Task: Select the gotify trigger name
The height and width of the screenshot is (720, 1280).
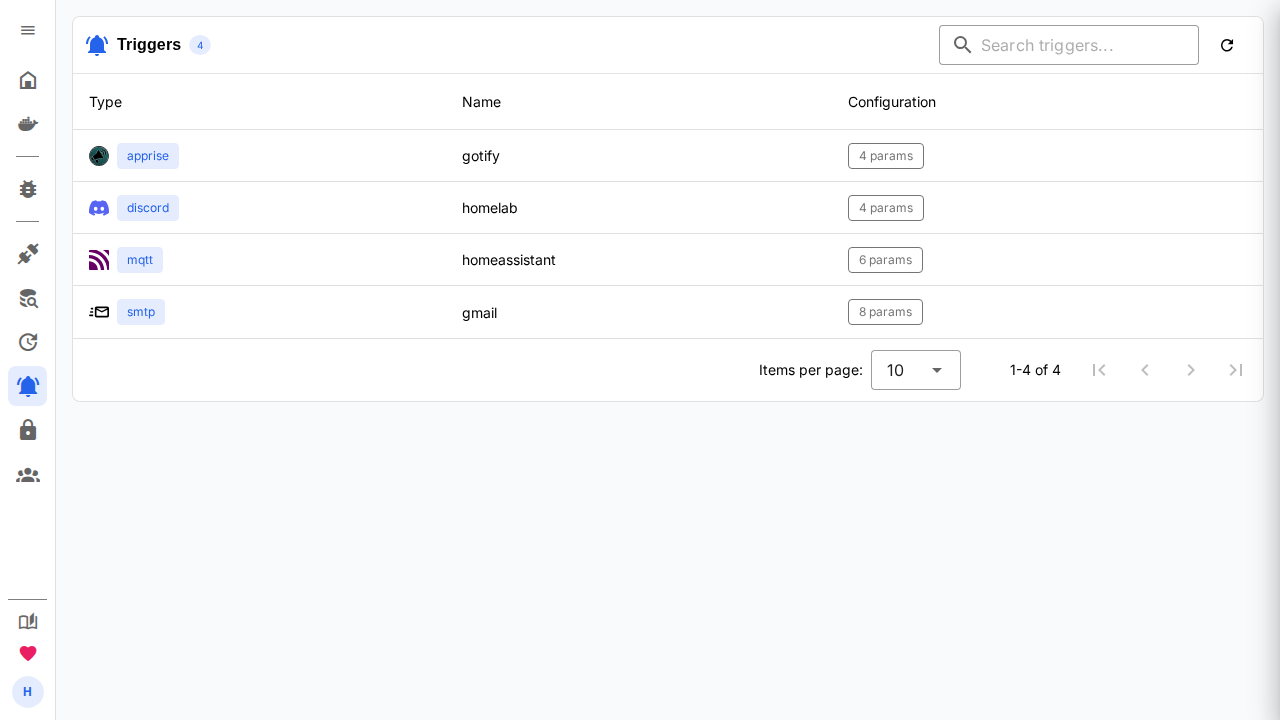Action: tap(481, 156)
